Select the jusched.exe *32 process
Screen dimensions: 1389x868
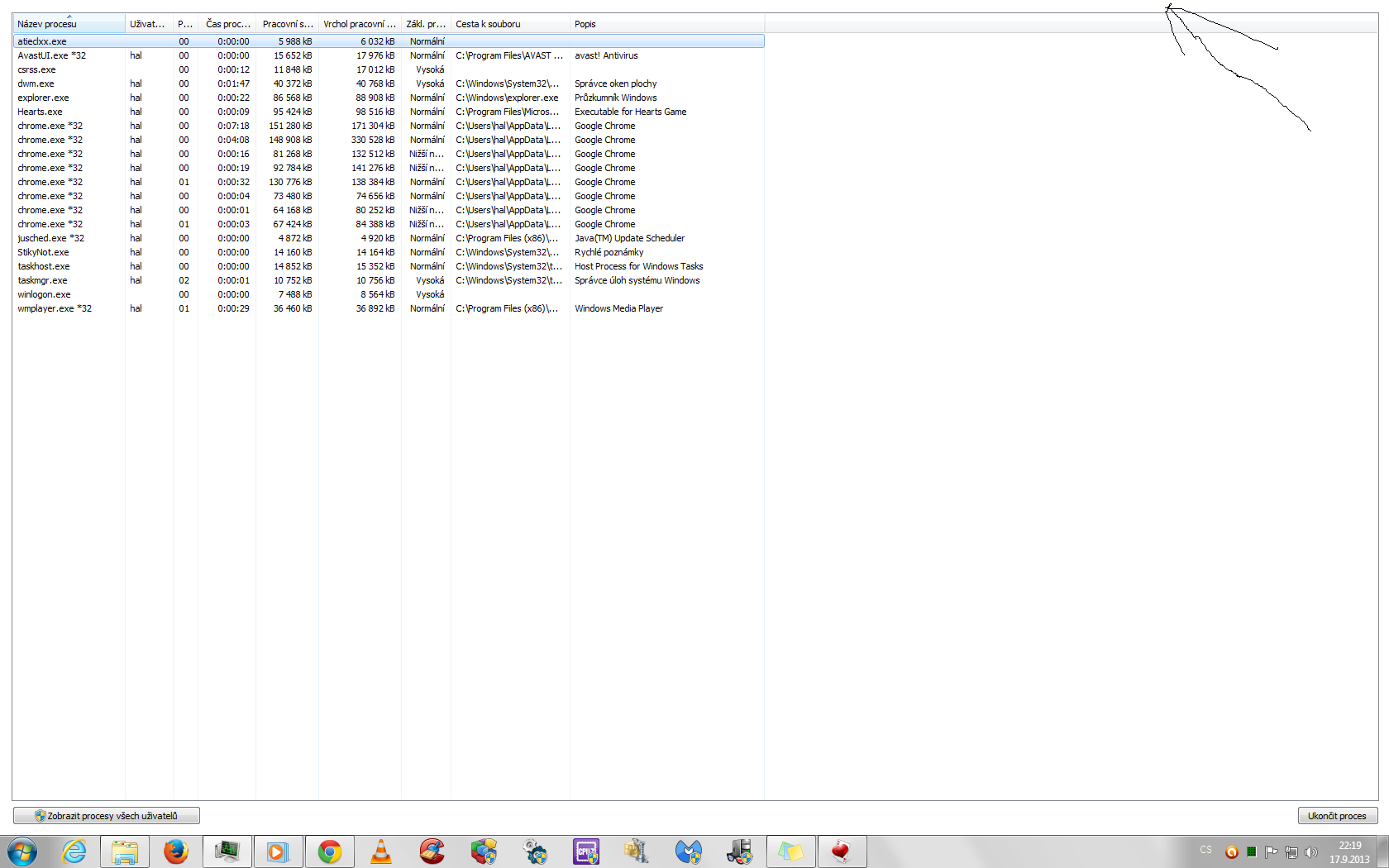[388, 238]
